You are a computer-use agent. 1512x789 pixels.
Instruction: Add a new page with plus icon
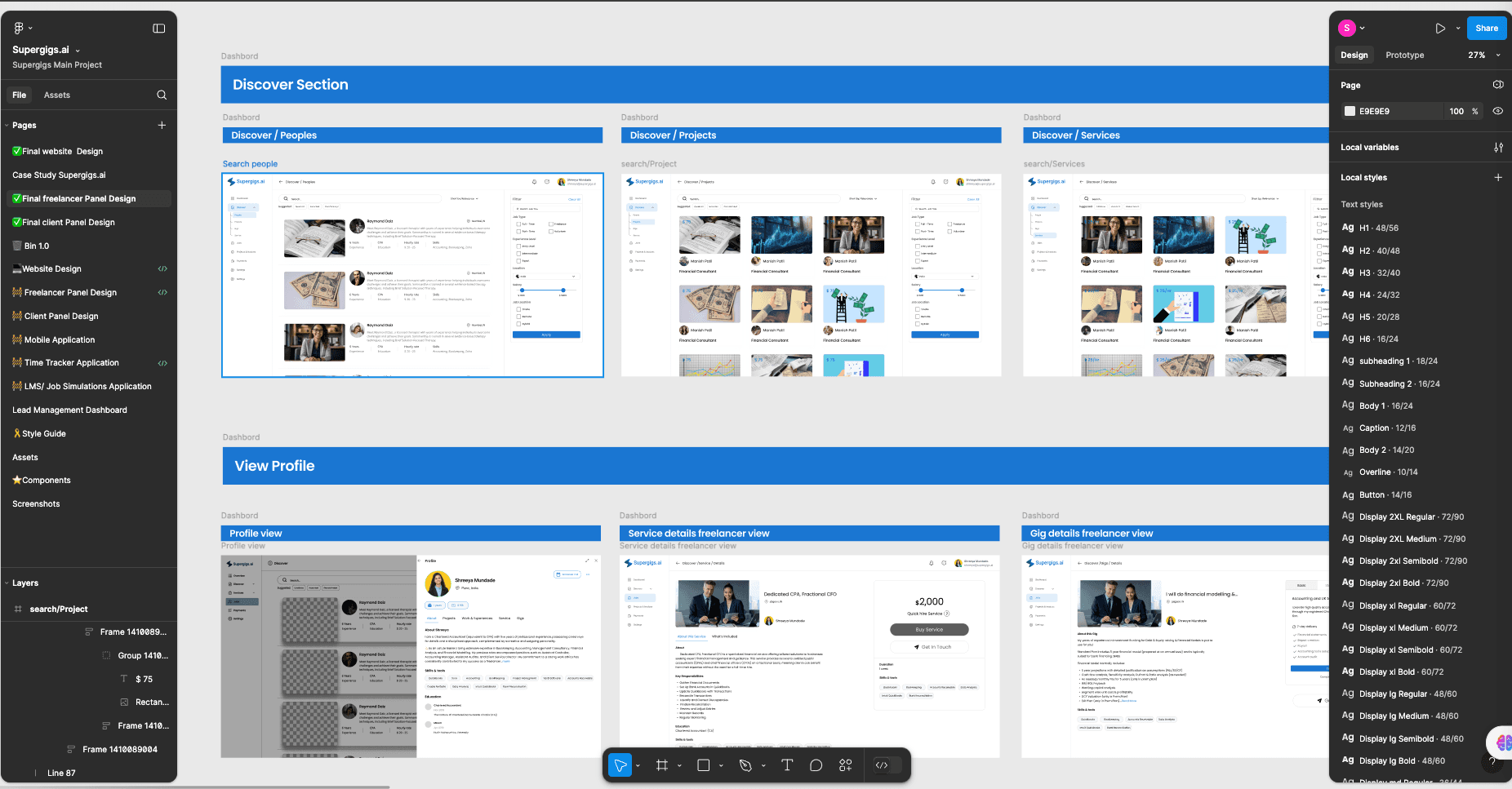coord(162,125)
